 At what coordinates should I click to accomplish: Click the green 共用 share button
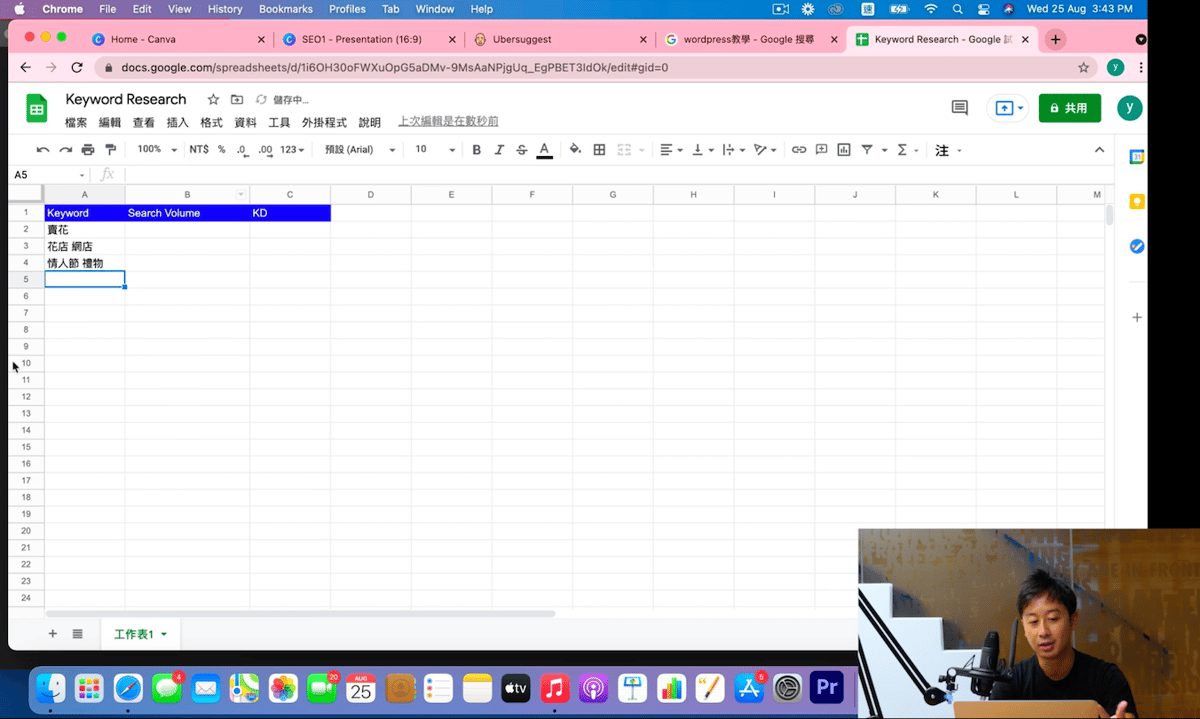click(x=1069, y=108)
